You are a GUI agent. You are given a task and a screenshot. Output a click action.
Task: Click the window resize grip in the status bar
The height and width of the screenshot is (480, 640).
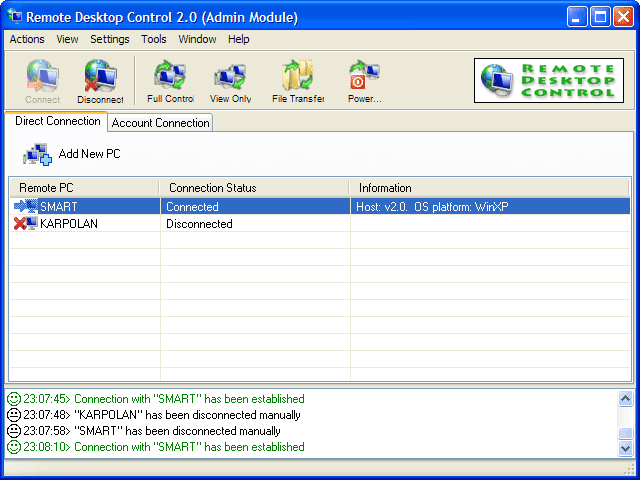(629, 468)
